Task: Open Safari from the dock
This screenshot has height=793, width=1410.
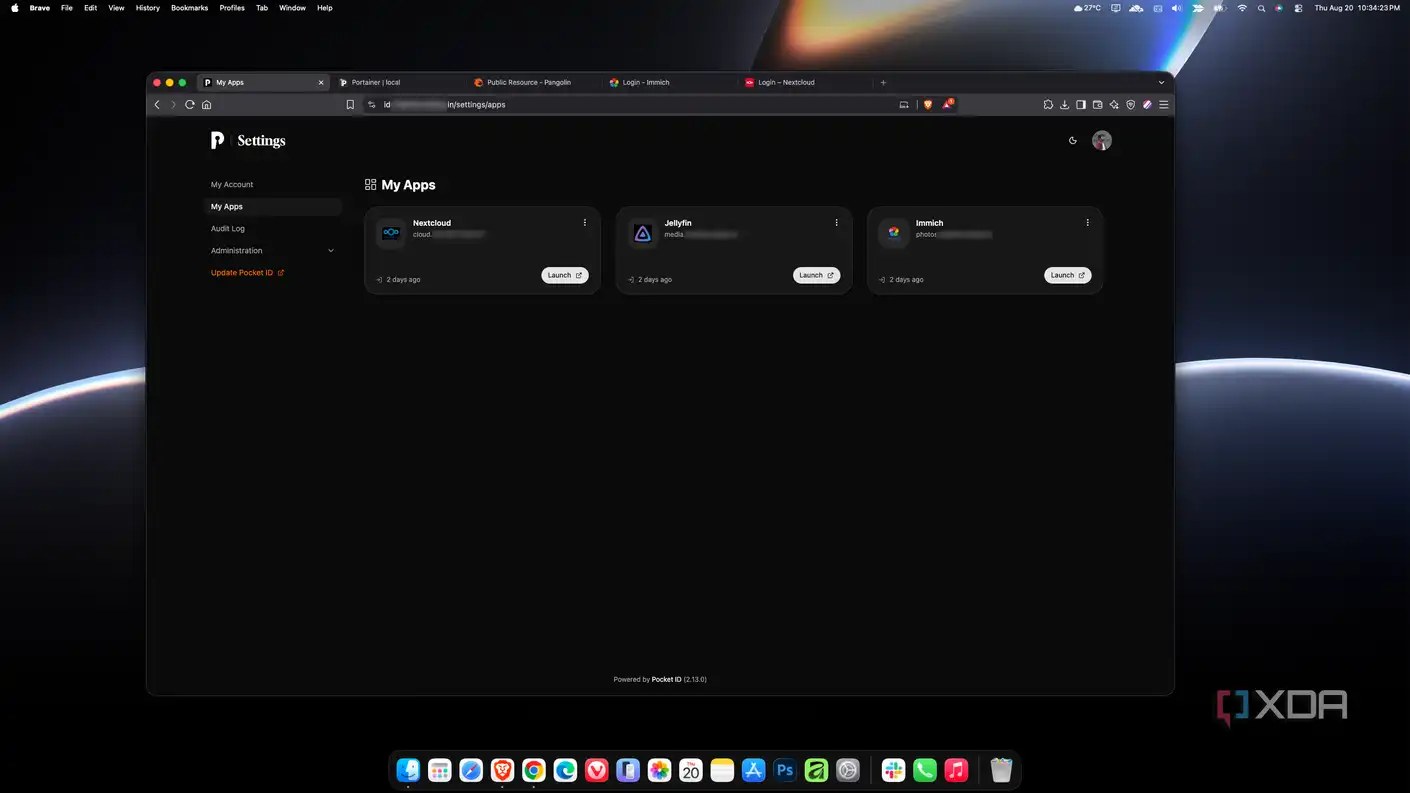Action: click(471, 770)
